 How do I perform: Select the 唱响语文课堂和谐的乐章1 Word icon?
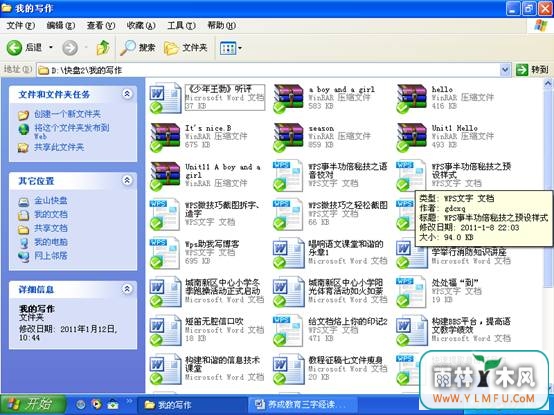point(288,254)
